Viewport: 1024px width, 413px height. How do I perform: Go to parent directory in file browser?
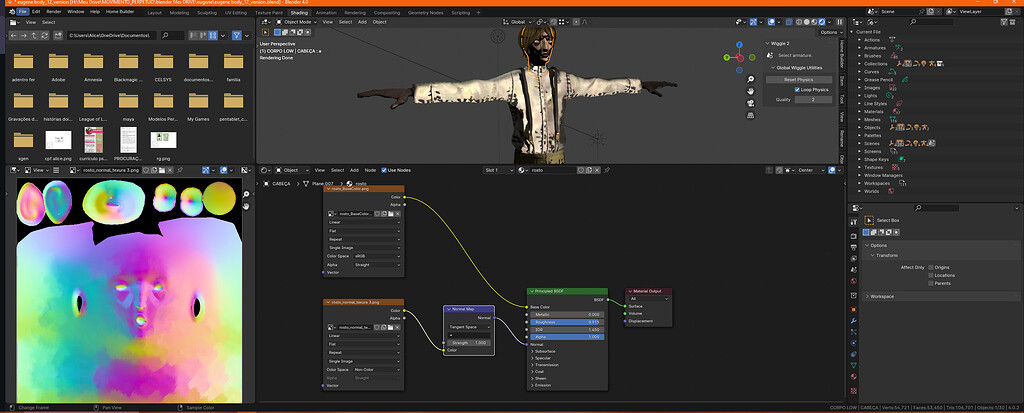pyautogui.click(x=33, y=35)
